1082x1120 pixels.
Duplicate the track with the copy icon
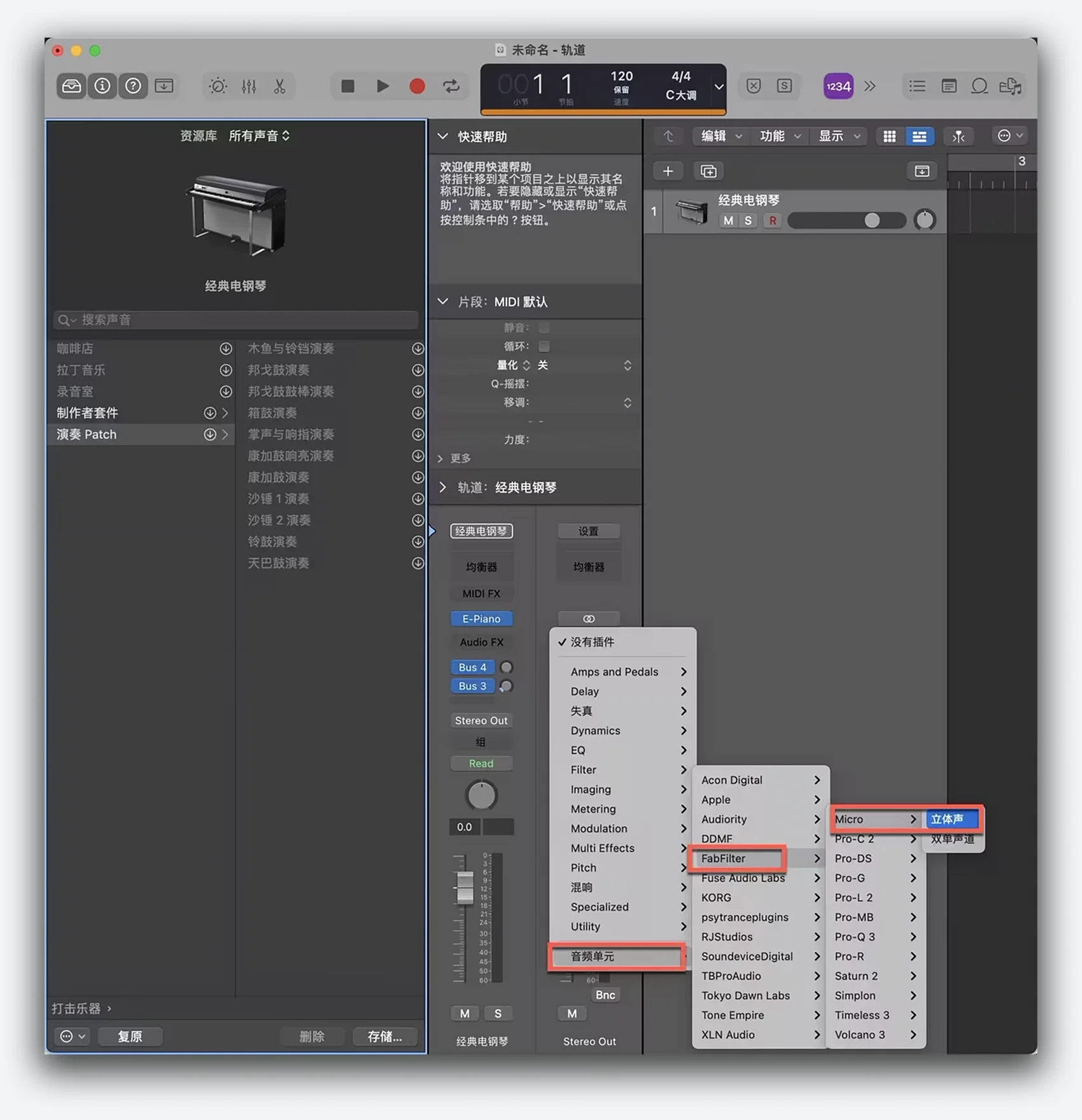(x=708, y=171)
